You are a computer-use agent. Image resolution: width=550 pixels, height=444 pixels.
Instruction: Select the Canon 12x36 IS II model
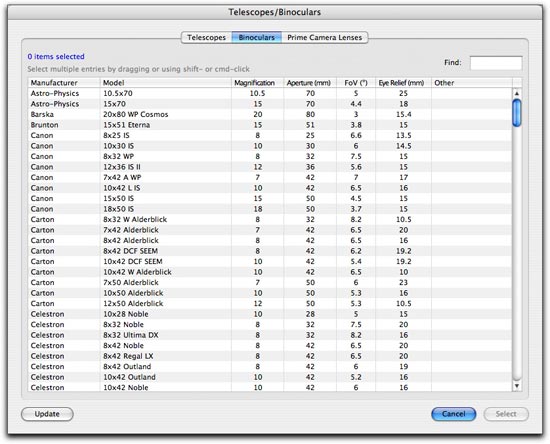click(x=122, y=167)
